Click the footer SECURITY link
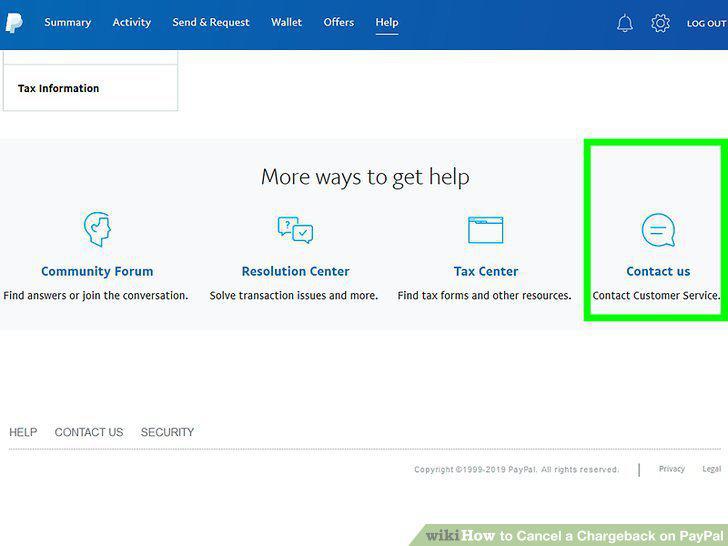 click(x=168, y=432)
